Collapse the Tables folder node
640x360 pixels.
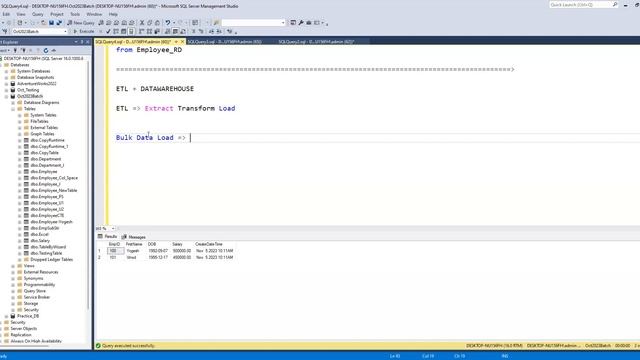click(x=13, y=109)
